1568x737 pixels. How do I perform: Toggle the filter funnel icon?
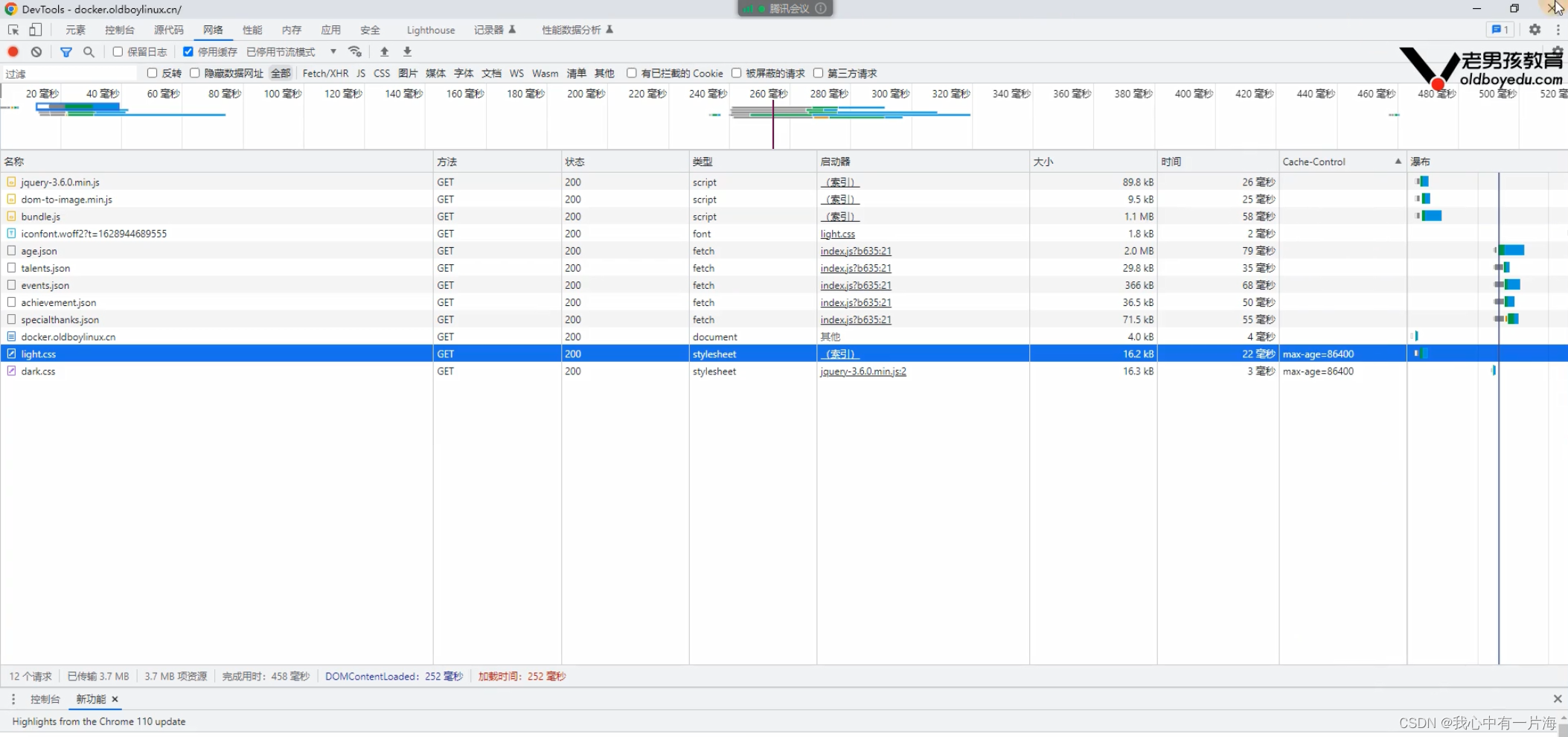tap(66, 51)
